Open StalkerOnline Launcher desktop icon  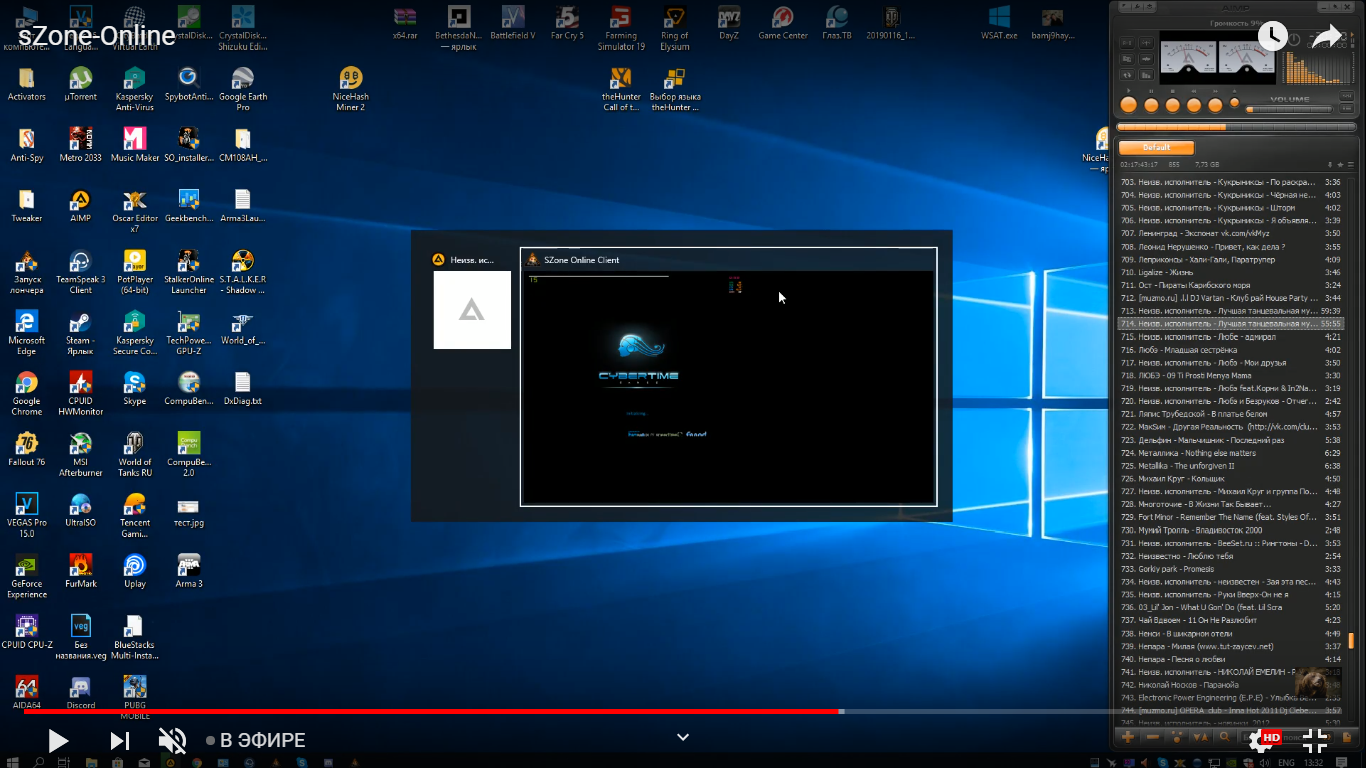(x=188, y=272)
